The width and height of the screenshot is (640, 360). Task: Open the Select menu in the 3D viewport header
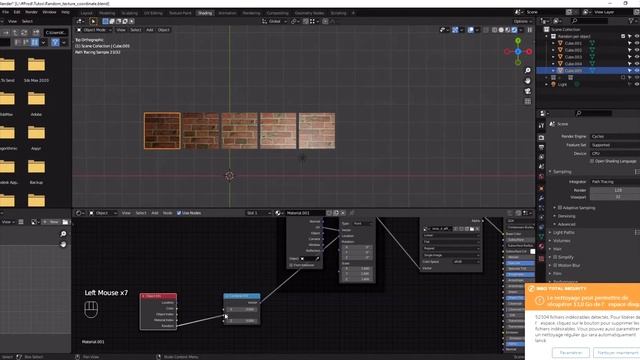136,30
